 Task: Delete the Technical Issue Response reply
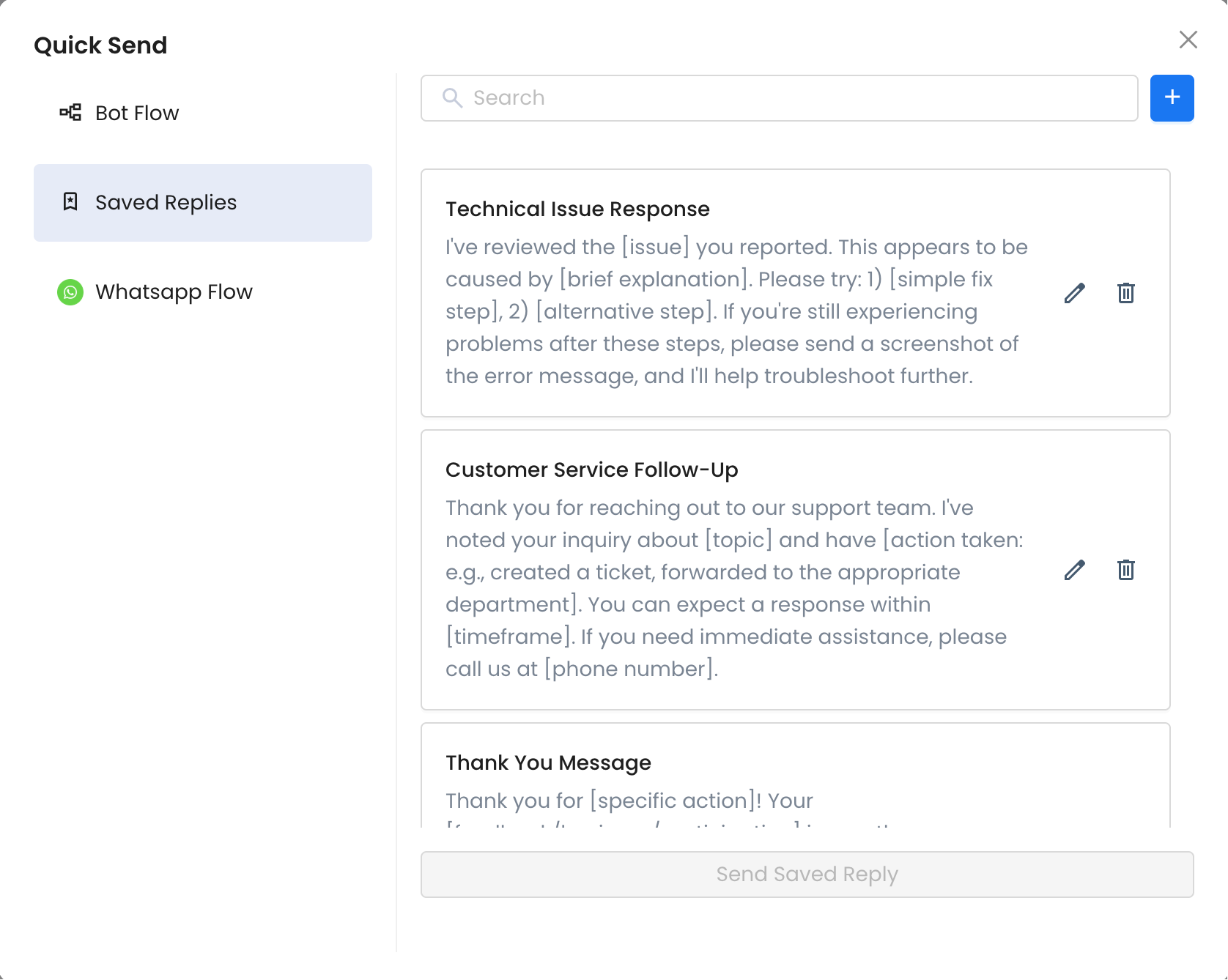1125,293
